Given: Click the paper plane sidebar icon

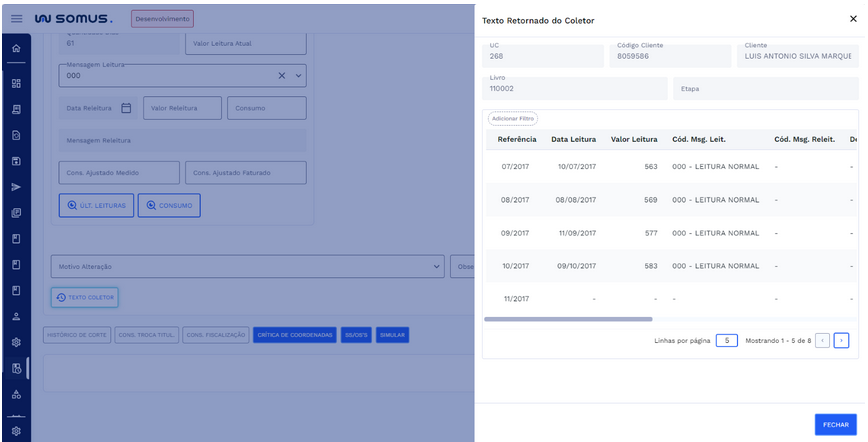Looking at the screenshot, I should 15,187.
